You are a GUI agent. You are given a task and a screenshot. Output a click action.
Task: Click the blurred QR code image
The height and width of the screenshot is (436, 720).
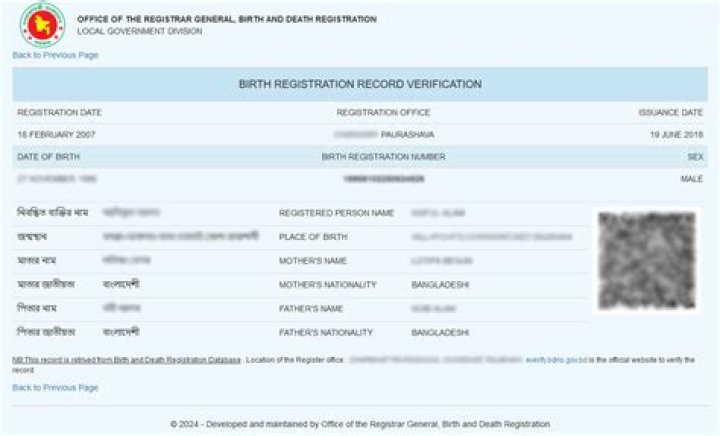point(645,261)
